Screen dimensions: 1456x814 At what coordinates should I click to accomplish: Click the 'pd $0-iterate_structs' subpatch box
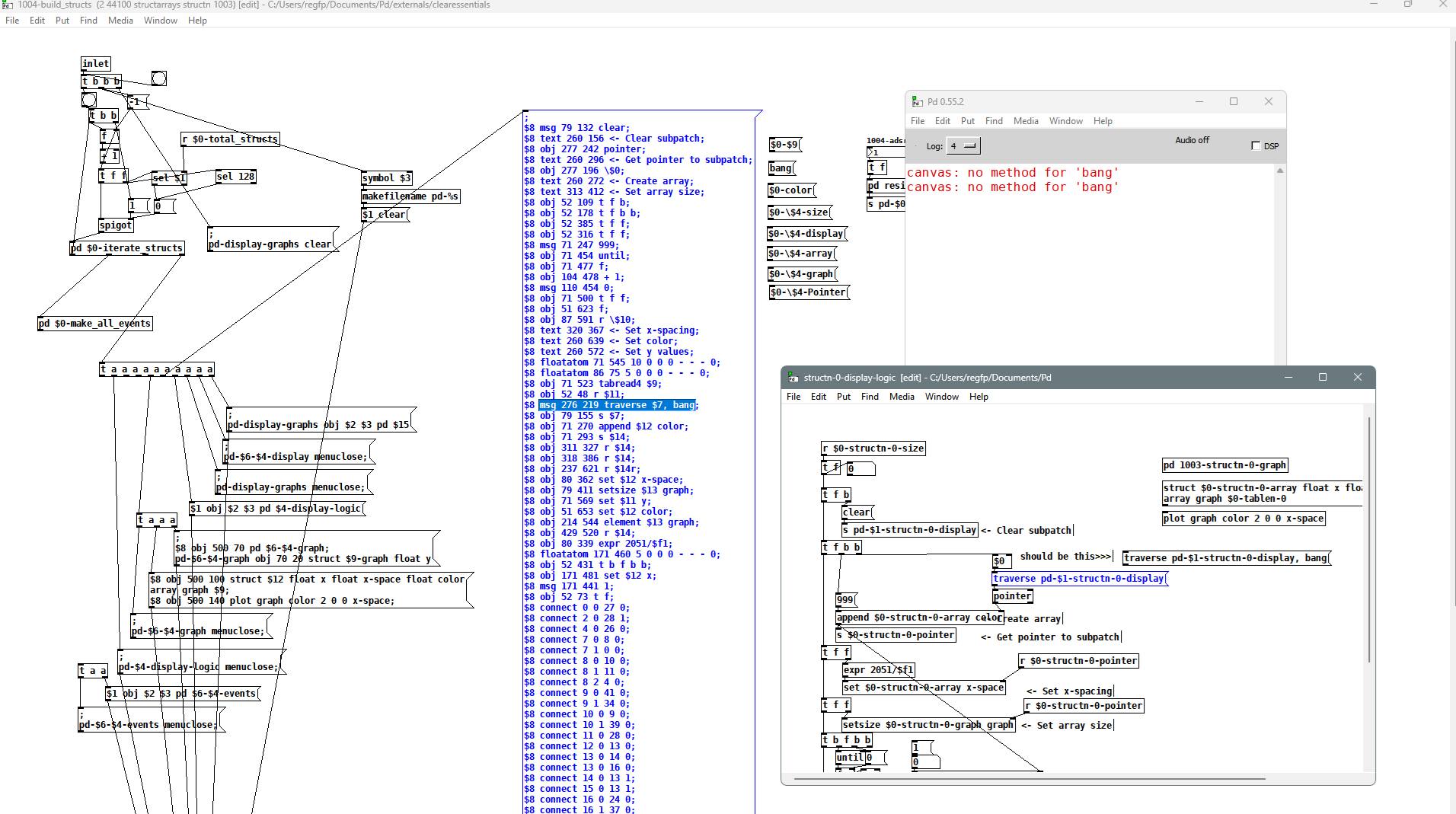point(127,248)
